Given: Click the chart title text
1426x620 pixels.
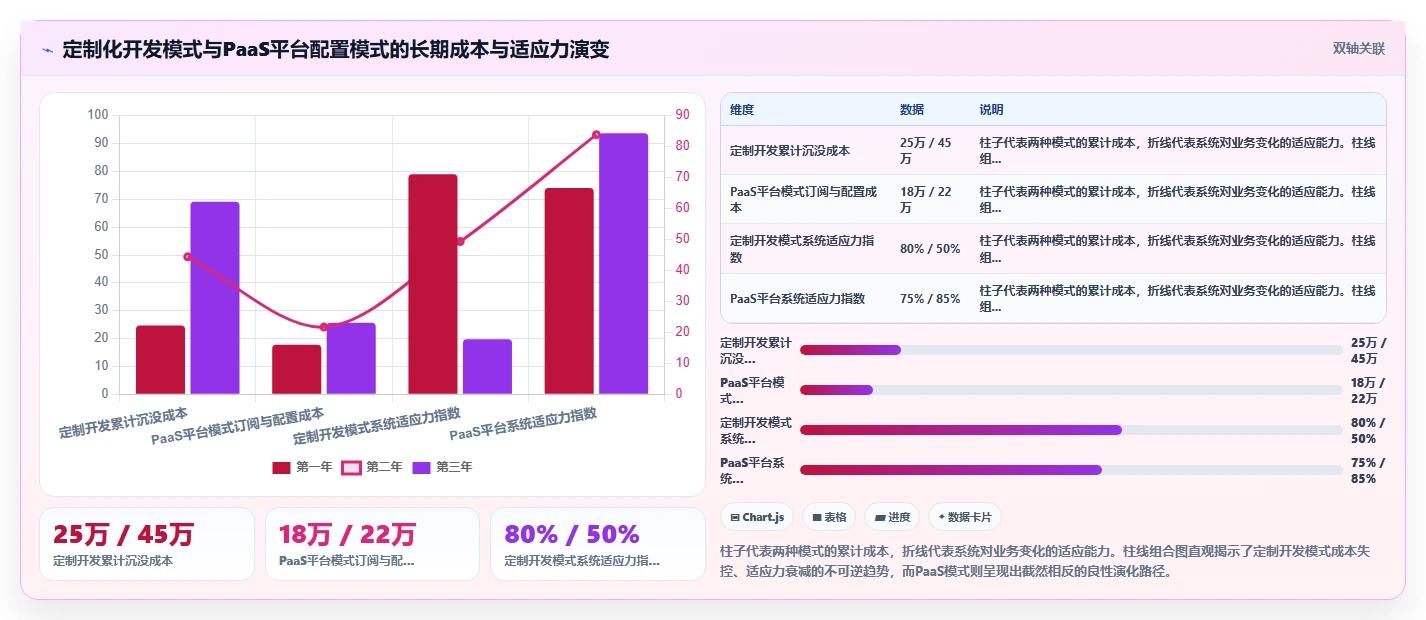Looking at the screenshot, I should (336, 49).
